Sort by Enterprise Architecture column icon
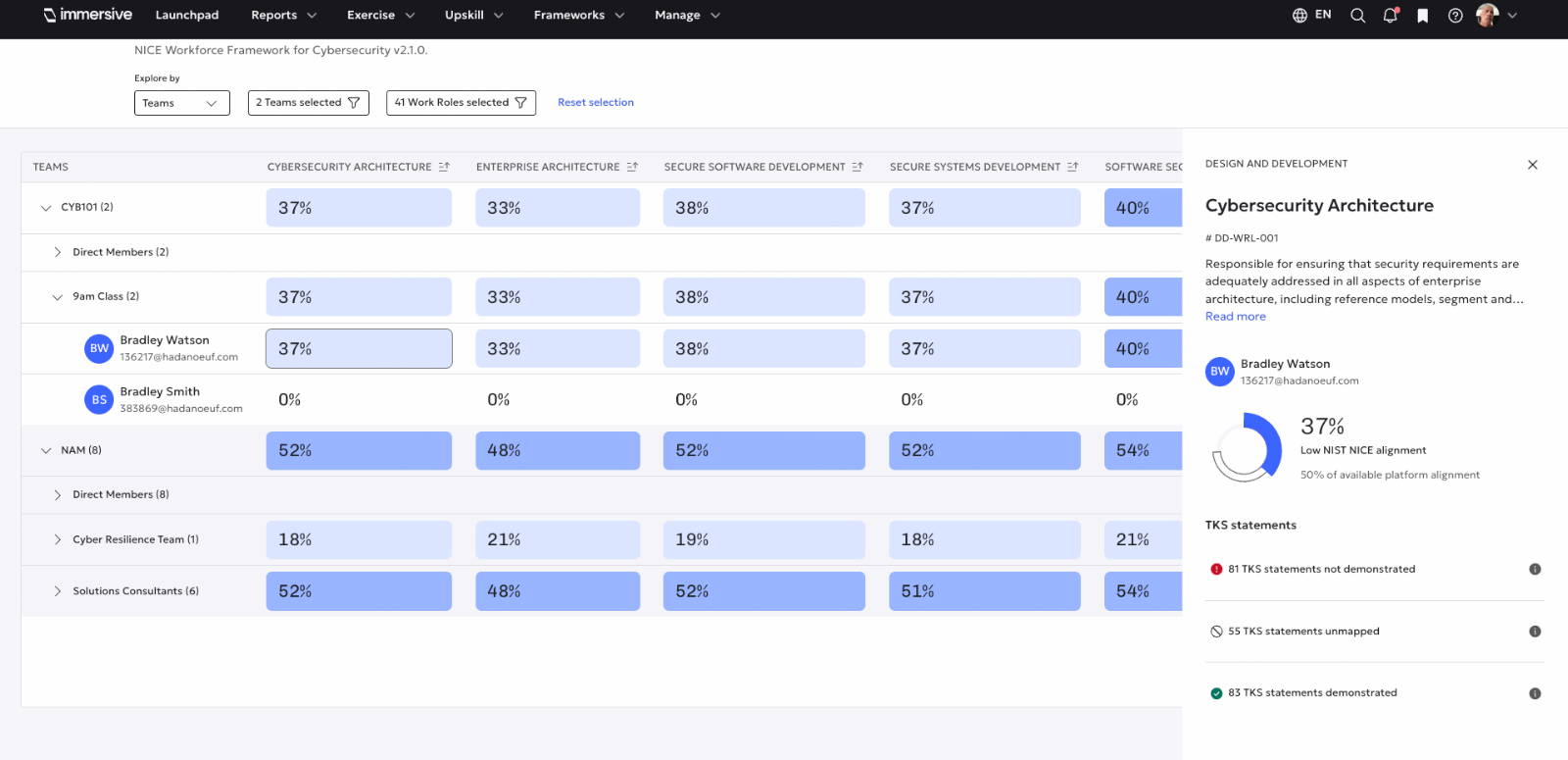This screenshot has height=760, width=1568. click(x=632, y=167)
